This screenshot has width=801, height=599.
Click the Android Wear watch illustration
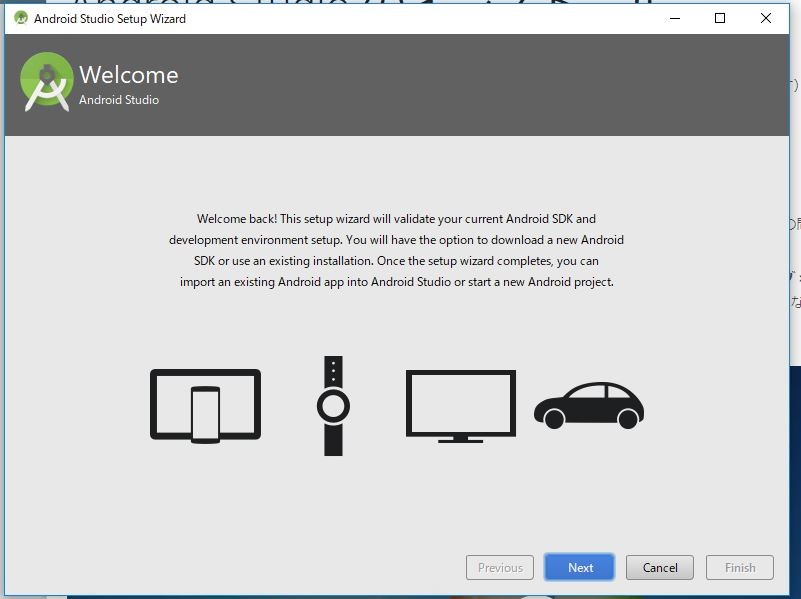click(x=333, y=405)
